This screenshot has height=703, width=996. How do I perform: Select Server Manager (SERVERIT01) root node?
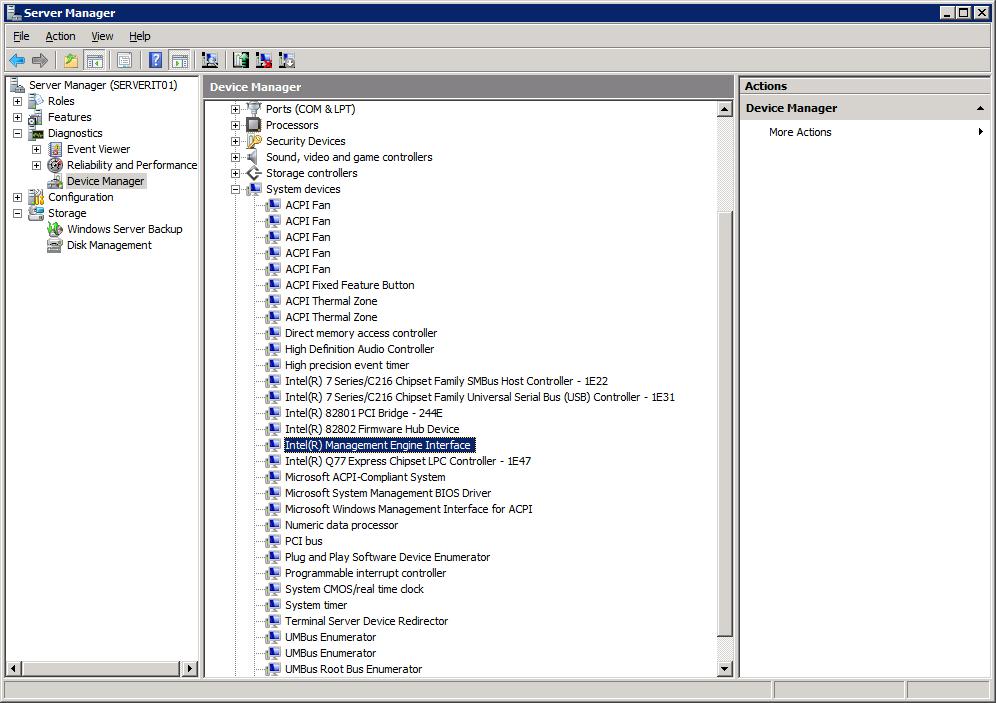103,85
